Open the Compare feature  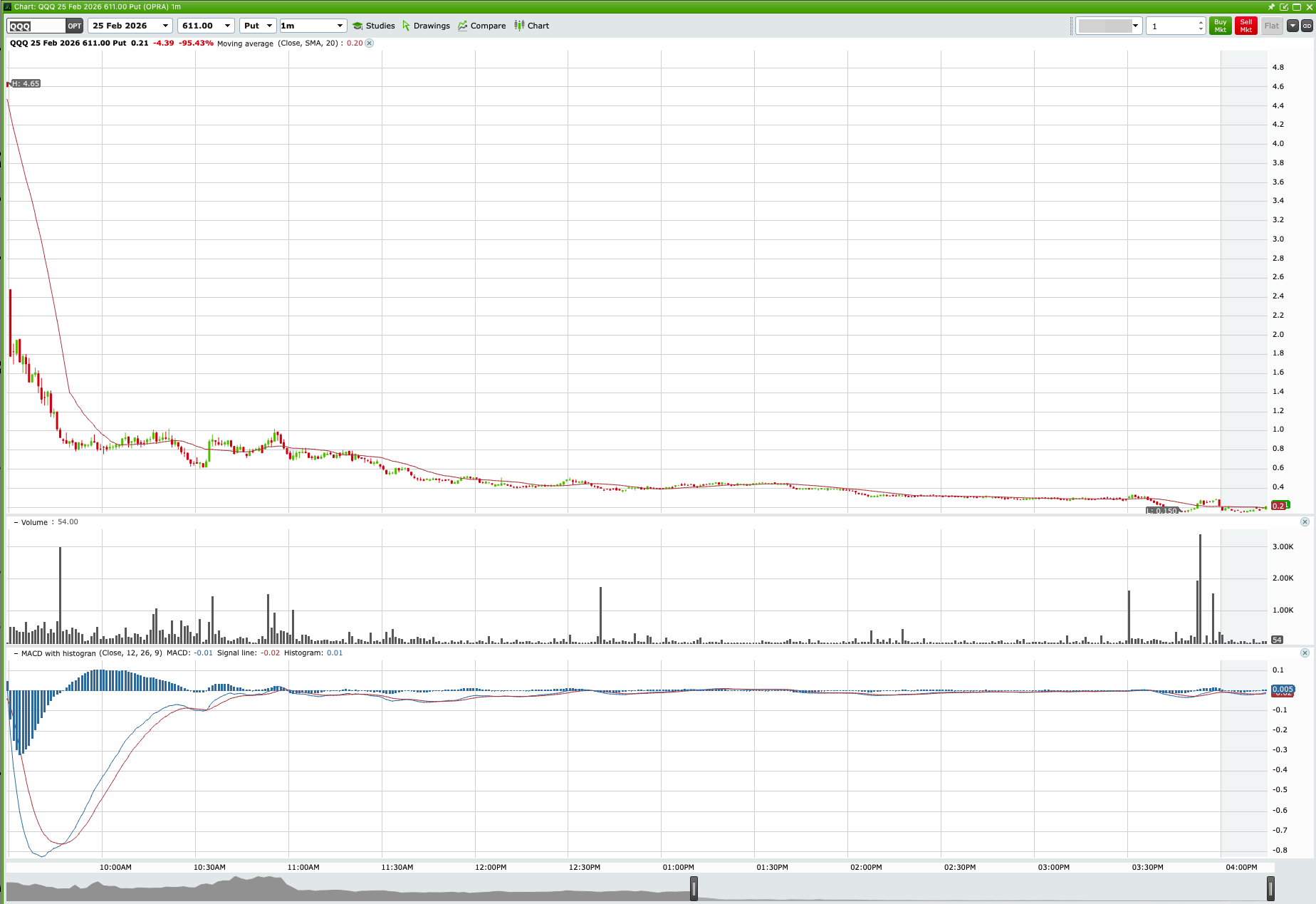482,25
